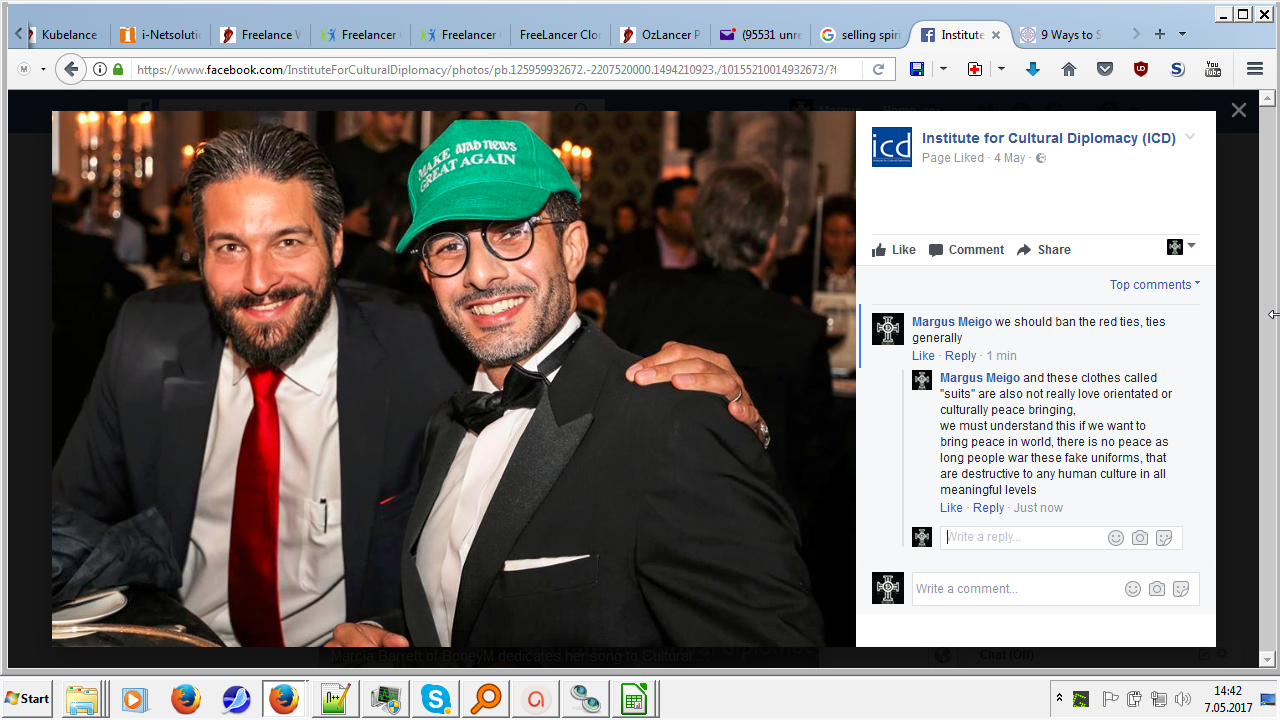Click the YouTube toolbar icon
Image resolution: width=1280 pixels, height=720 pixels.
(1213, 69)
